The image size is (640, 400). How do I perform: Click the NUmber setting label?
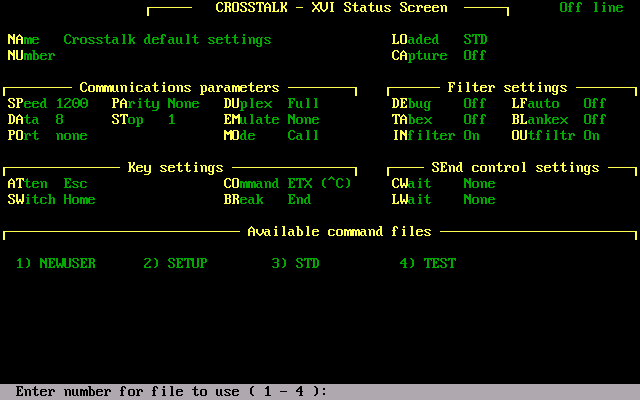pyautogui.click(x=31, y=56)
